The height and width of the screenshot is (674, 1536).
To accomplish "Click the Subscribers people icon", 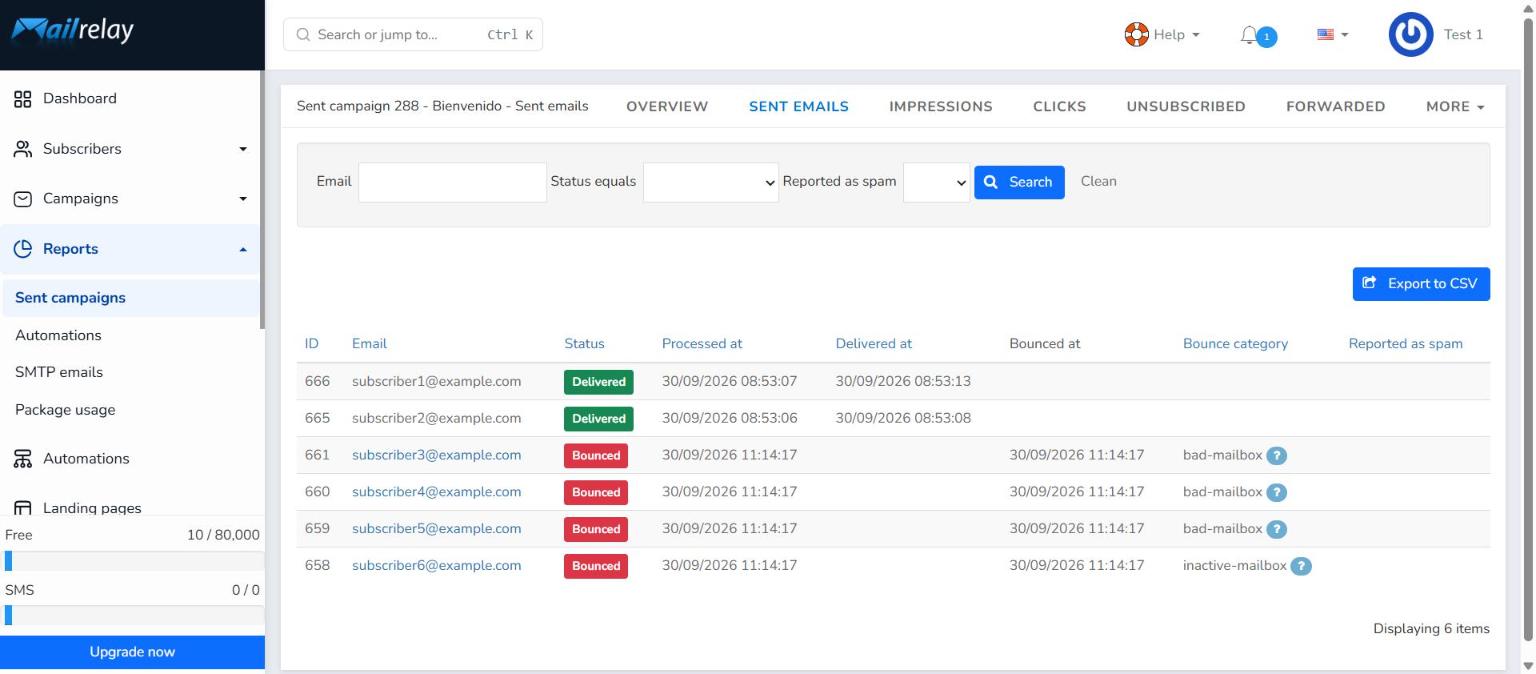I will [22, 149].
